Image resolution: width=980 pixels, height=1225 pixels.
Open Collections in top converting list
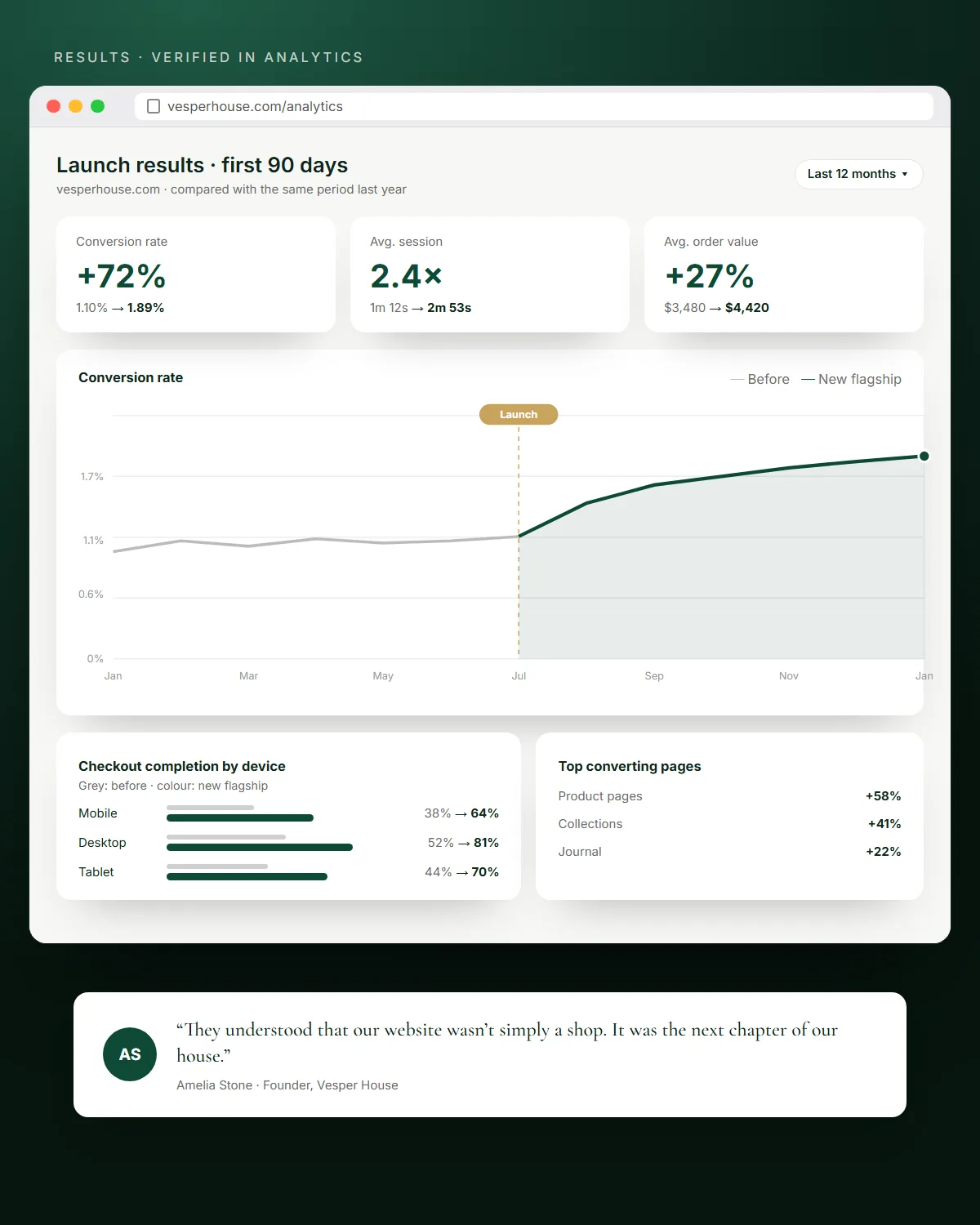pos(590,824)
